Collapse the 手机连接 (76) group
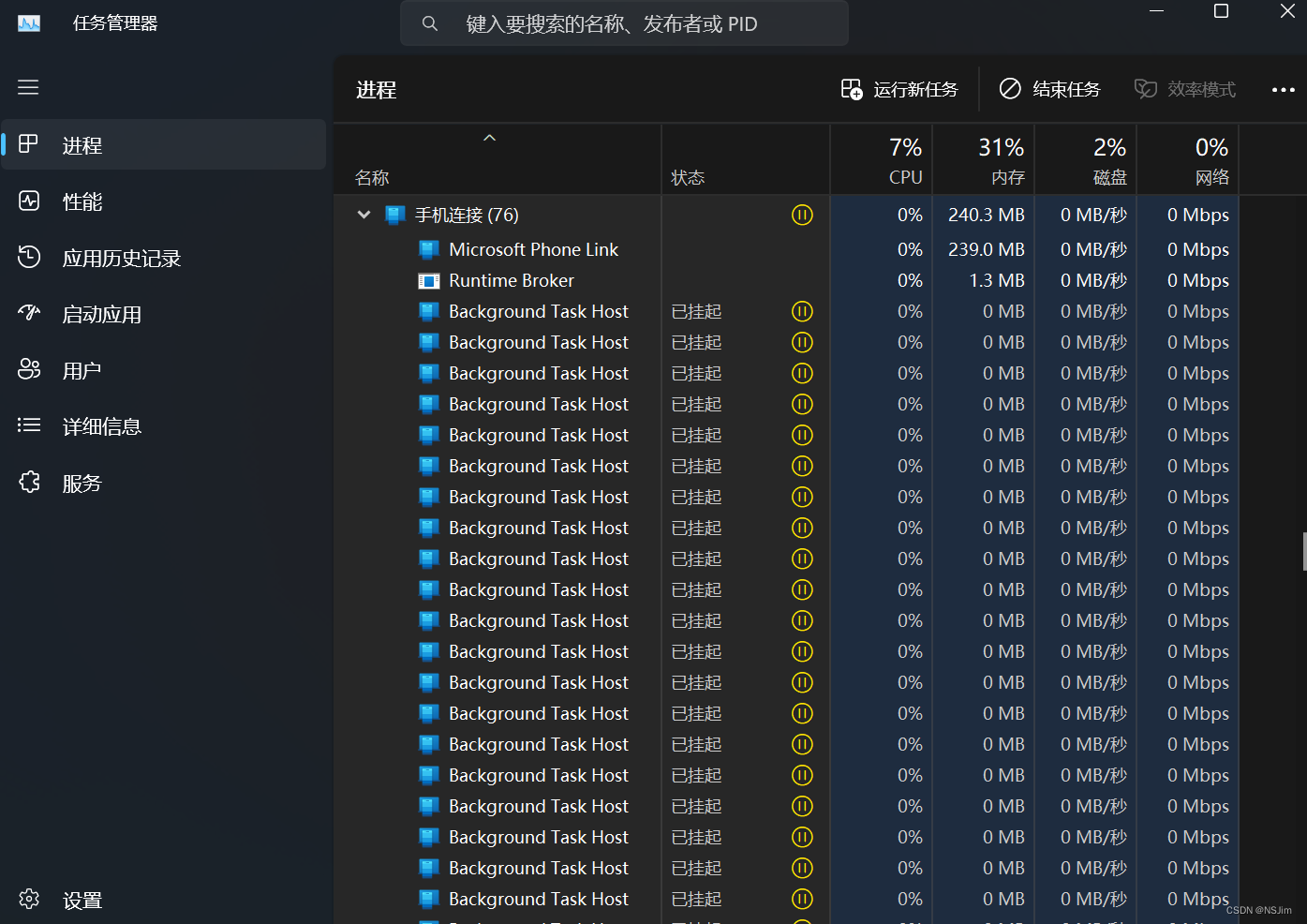1307x924 pixels. click(x=364, y=215)
